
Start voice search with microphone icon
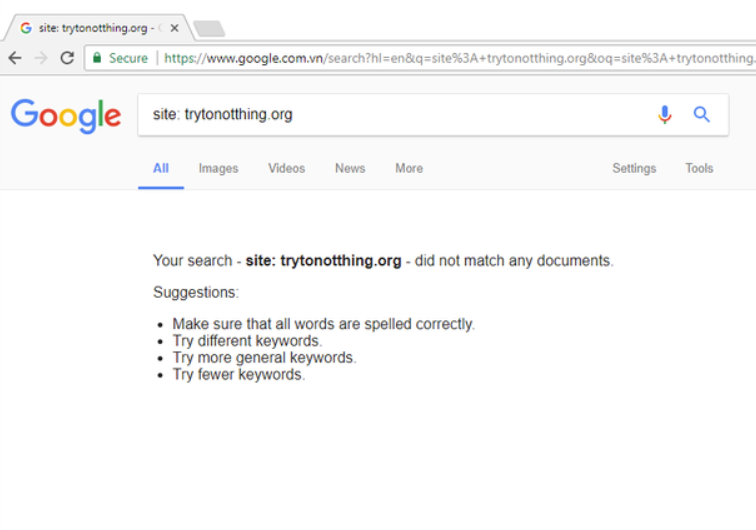tap(665, 115)
